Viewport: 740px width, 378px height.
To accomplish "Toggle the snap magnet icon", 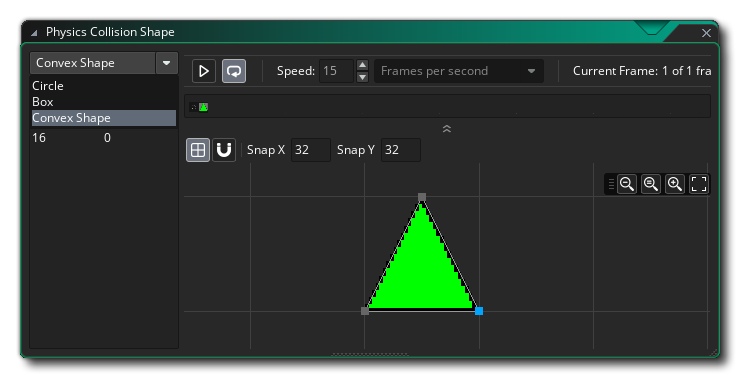I will pos(224,150).
